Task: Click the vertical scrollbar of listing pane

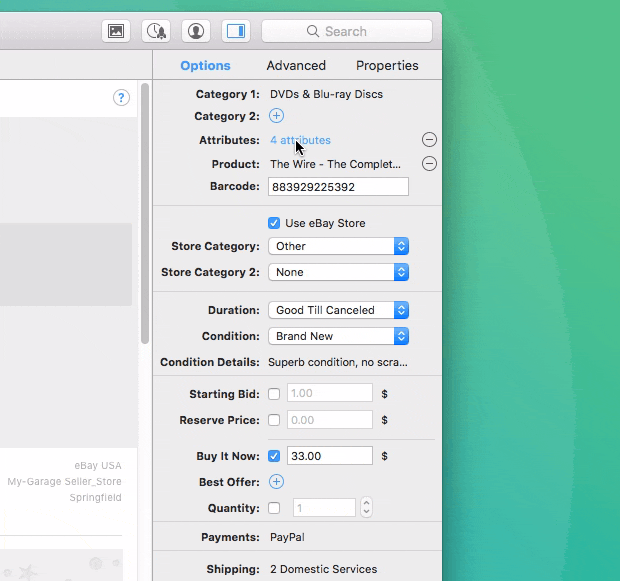Action: click(x=145, y=214)
